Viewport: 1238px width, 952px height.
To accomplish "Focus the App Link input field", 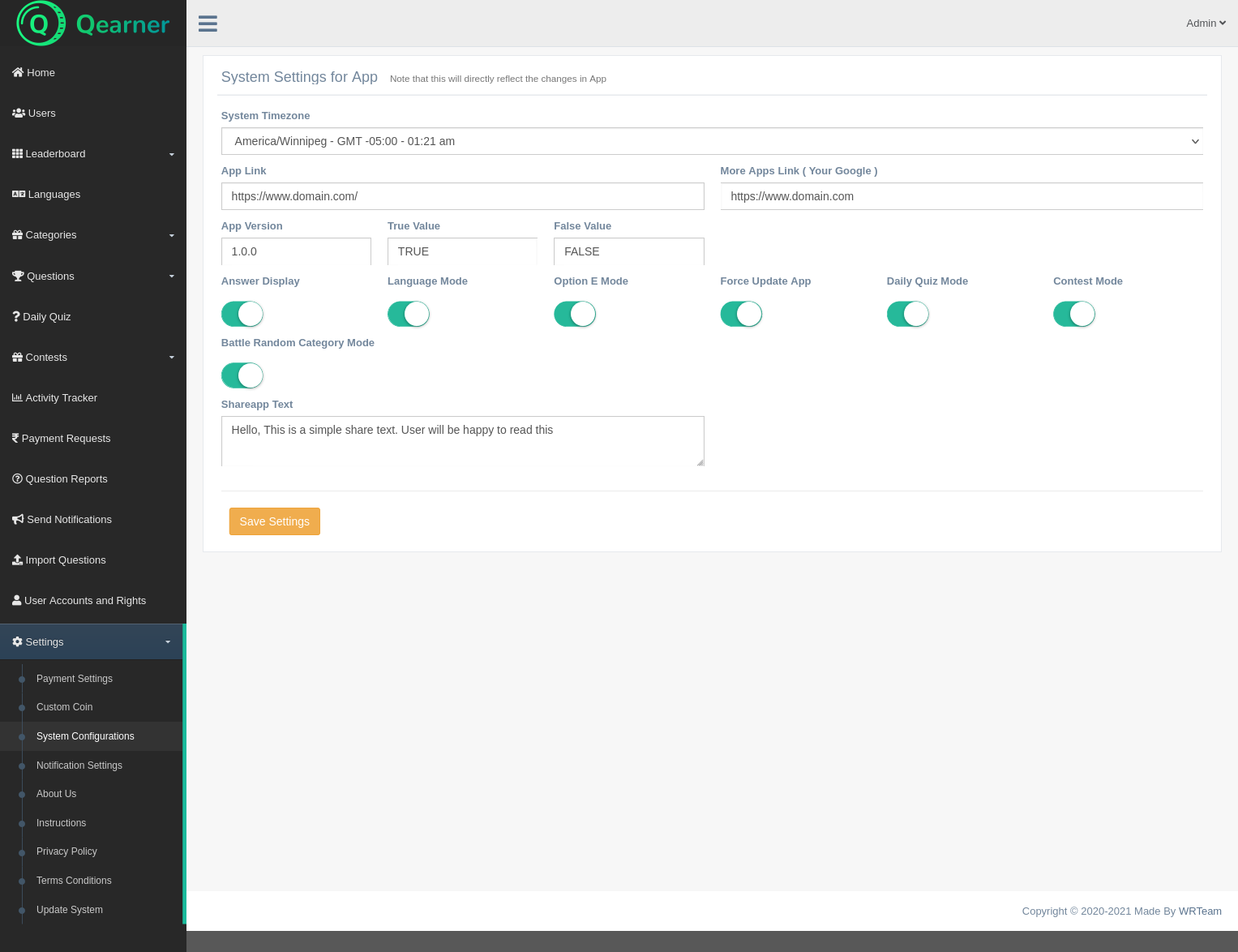I will [x=463, y=196].
